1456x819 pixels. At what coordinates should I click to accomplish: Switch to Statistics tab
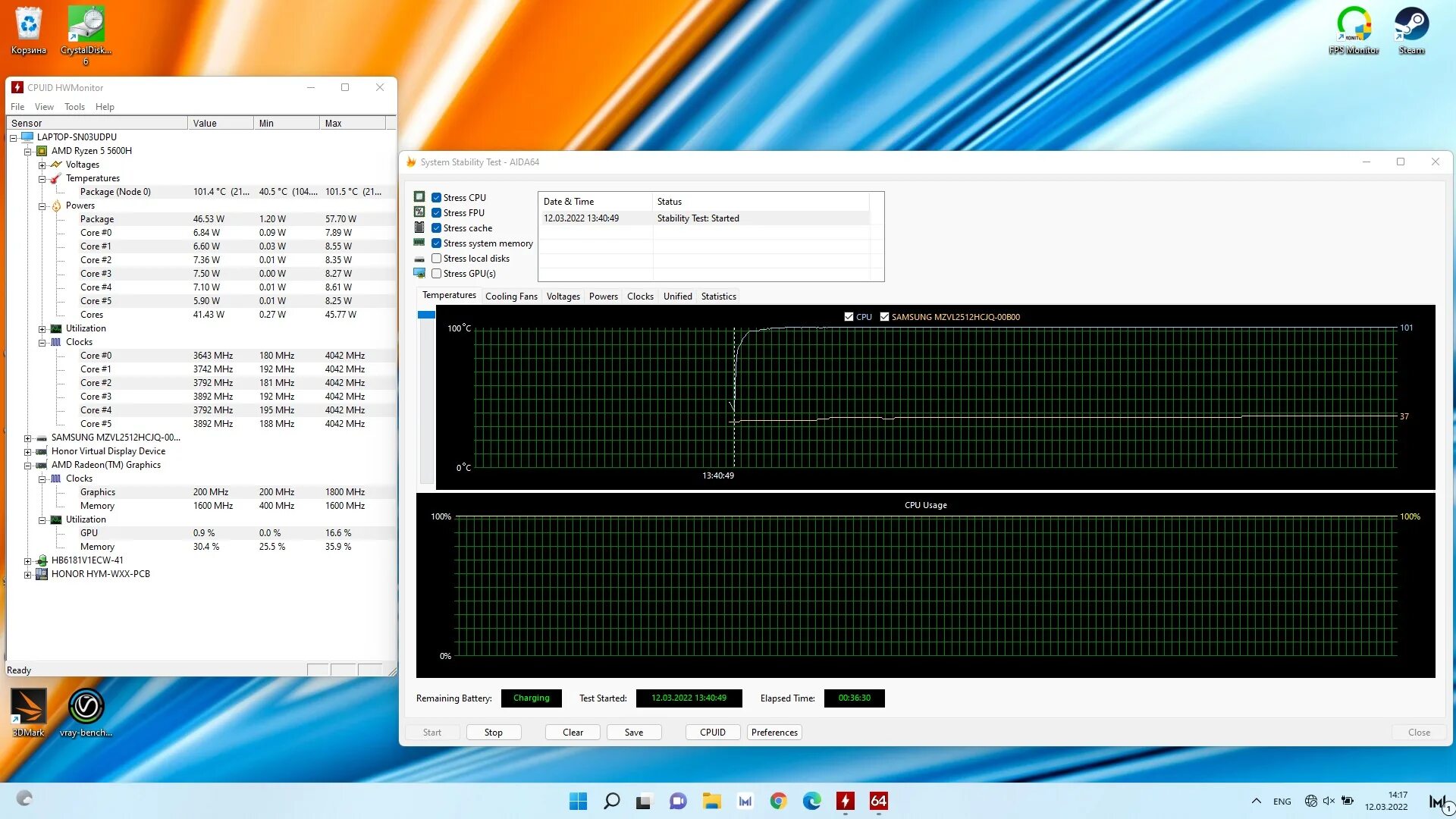point(718,296)
